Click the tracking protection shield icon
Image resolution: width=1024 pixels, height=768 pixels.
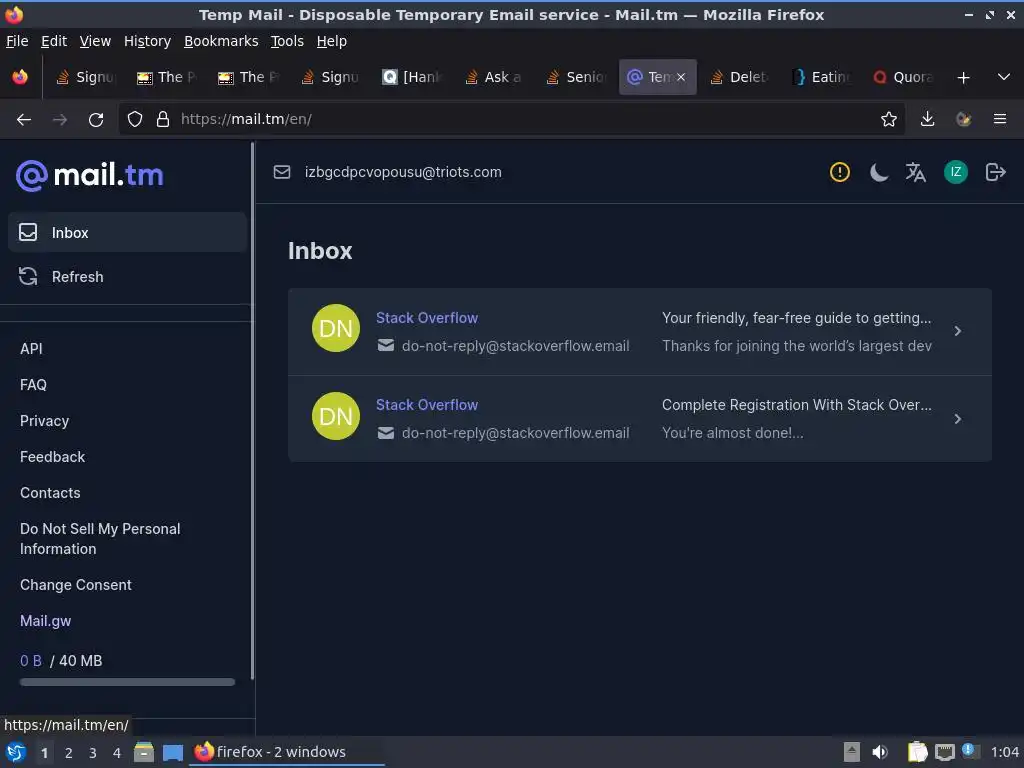click(x=135, y=120)
